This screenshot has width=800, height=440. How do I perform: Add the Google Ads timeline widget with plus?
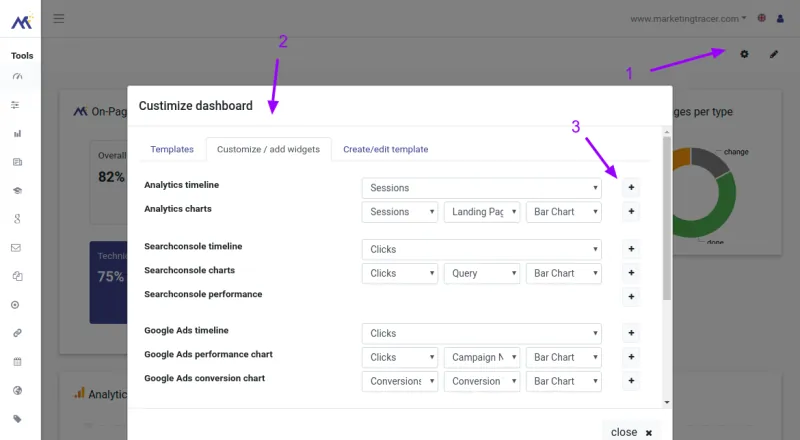tap(631, 333)
